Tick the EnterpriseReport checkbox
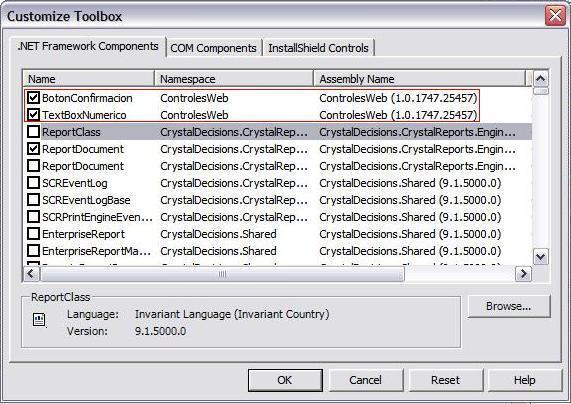The image size is (571, 404). click(34, 234)
